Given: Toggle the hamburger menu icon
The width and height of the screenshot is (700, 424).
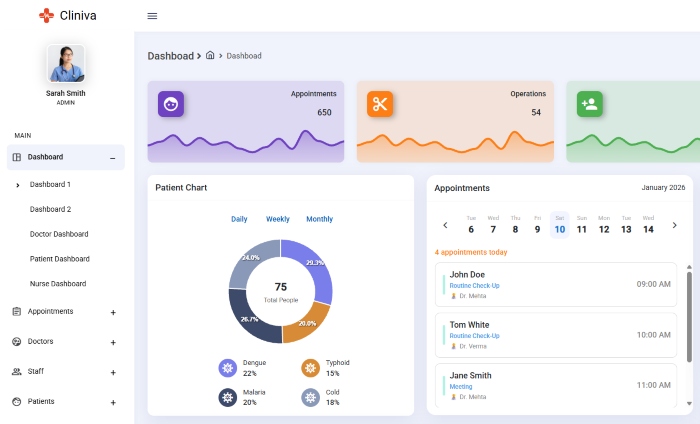Looking at the screenshot, I should click(152, 16).
